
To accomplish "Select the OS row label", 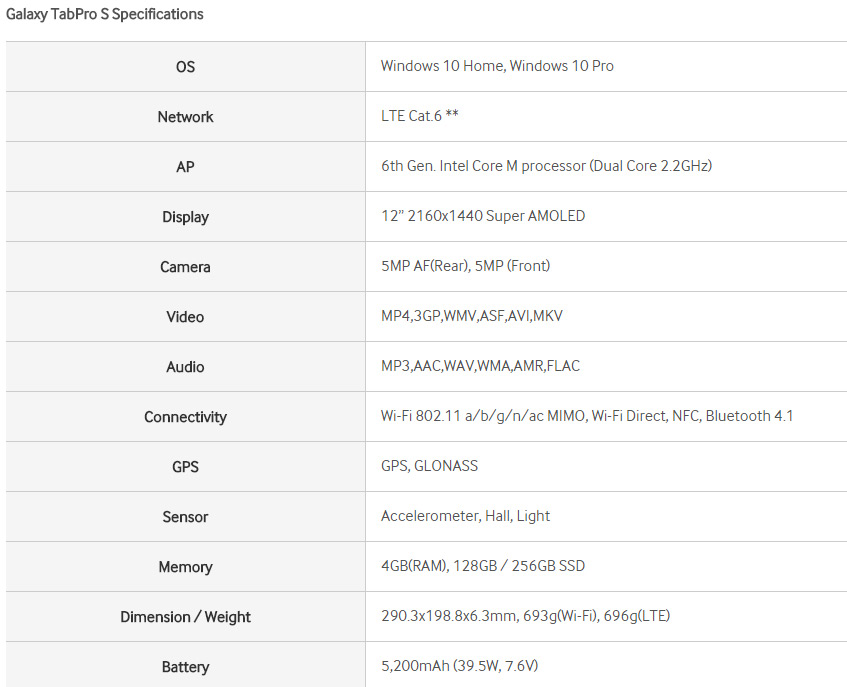I will click(185, 67).
